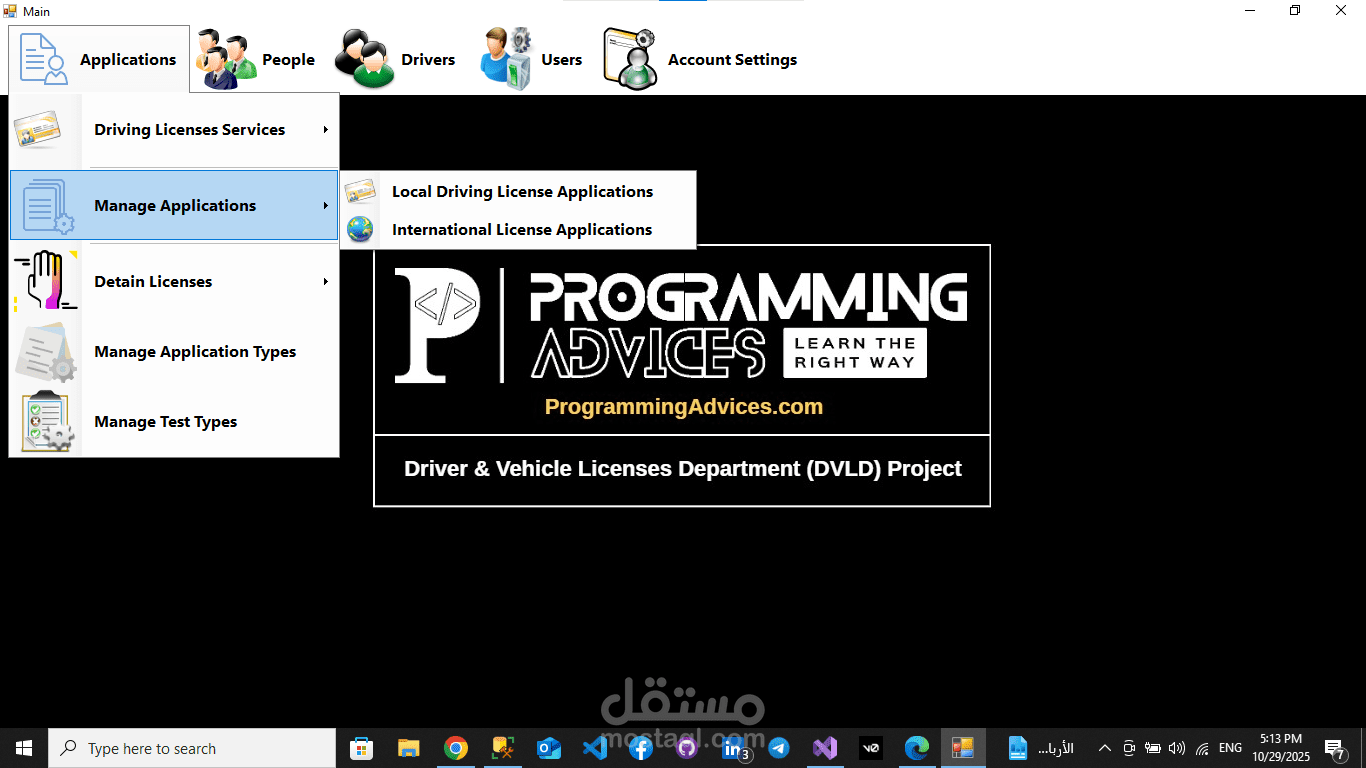Select Manage Applications menu item

click(x=174, y=205)
